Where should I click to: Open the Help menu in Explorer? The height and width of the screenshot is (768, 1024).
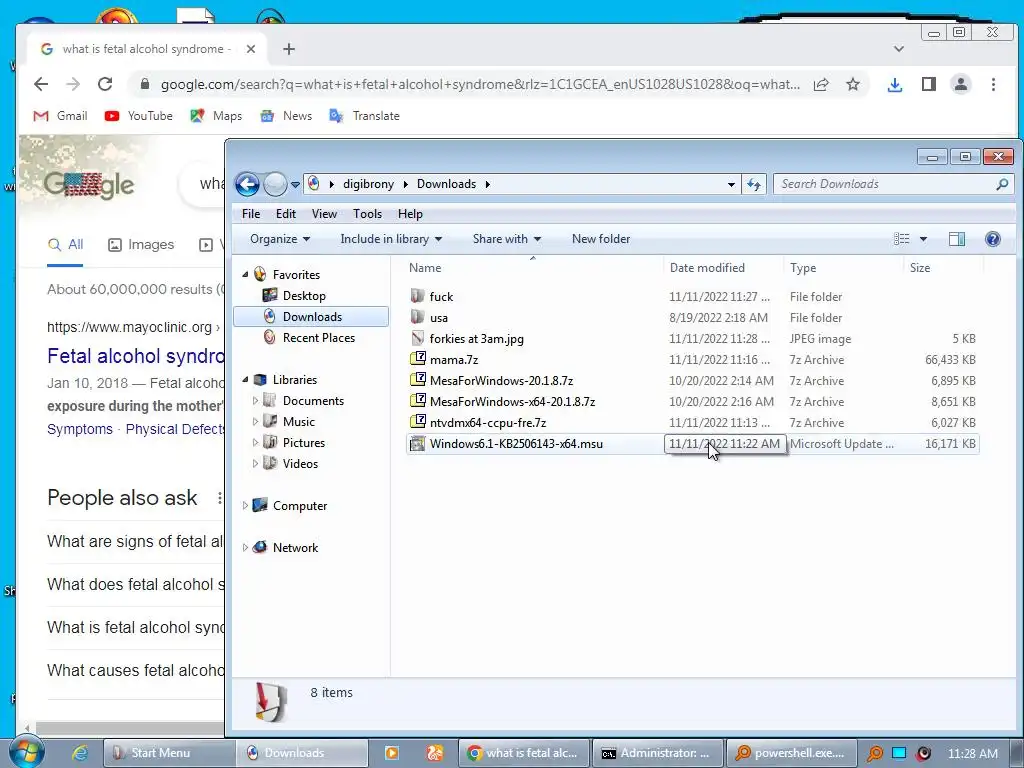410,214
